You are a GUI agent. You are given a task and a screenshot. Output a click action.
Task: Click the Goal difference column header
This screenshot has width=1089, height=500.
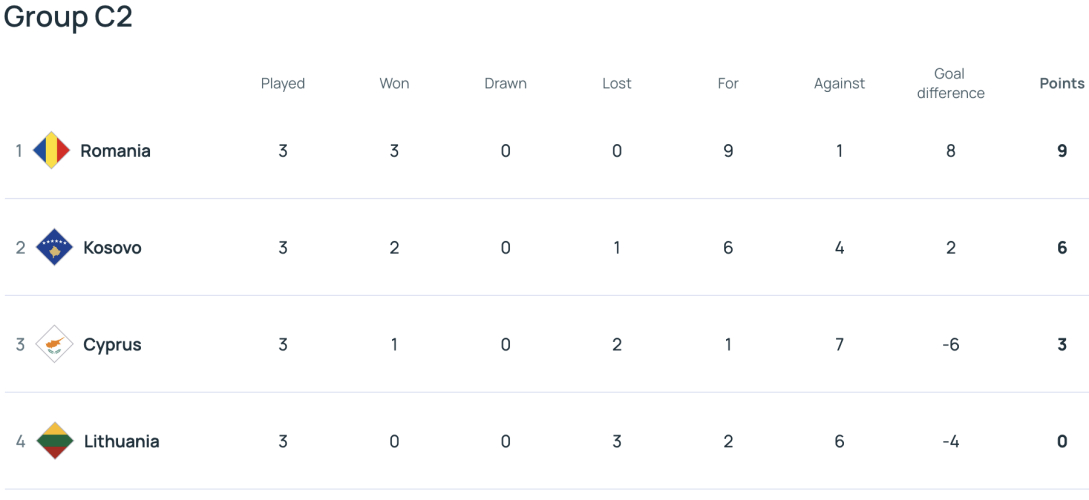click(951, 83)
